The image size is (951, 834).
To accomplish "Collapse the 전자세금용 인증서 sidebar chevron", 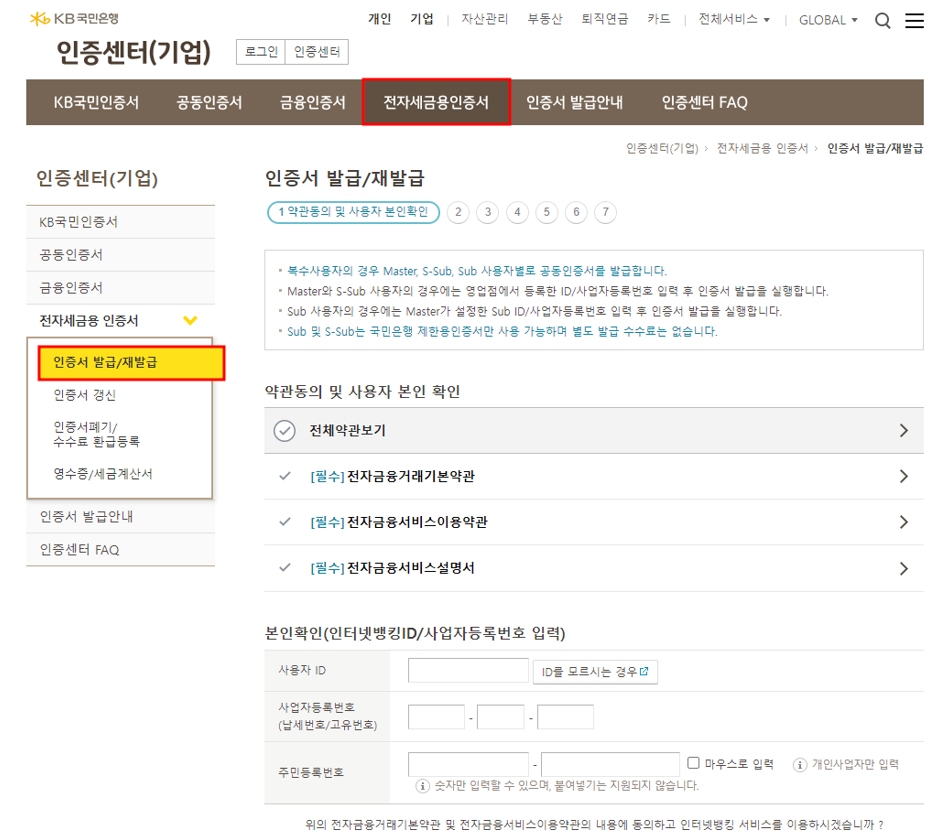I will tap(190, 320).
